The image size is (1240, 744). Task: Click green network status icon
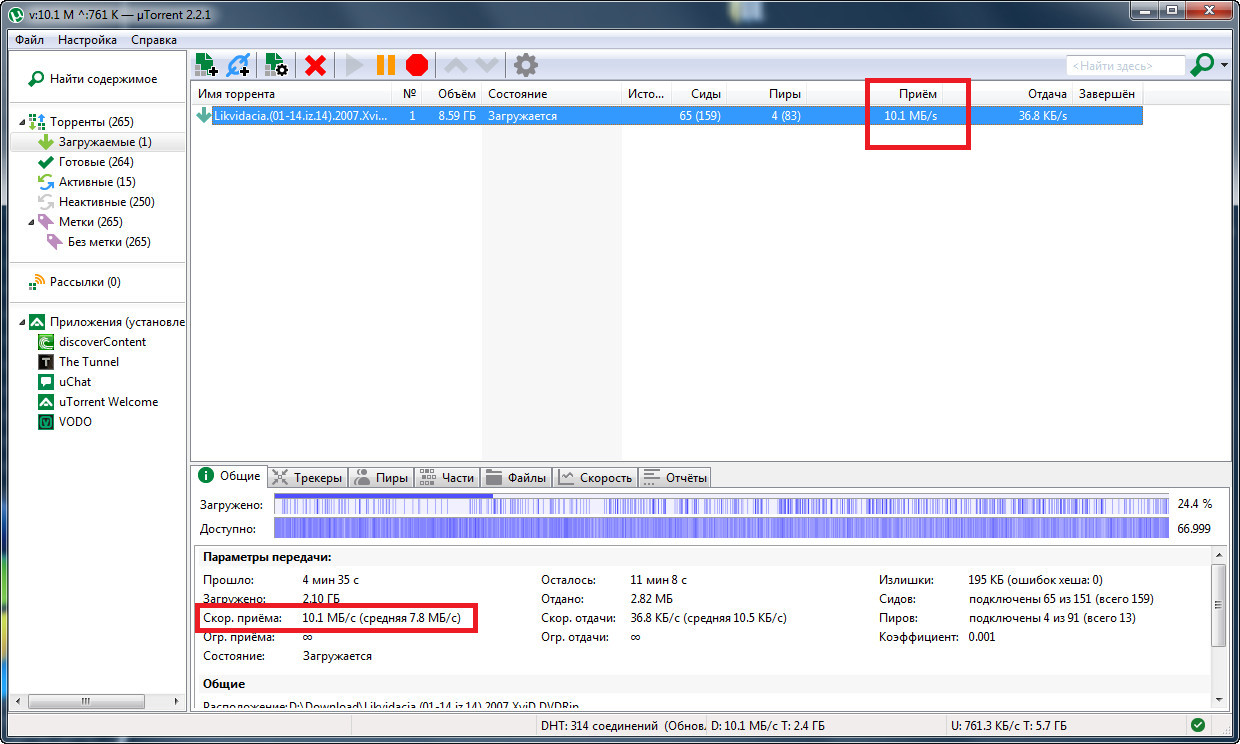1198,725
